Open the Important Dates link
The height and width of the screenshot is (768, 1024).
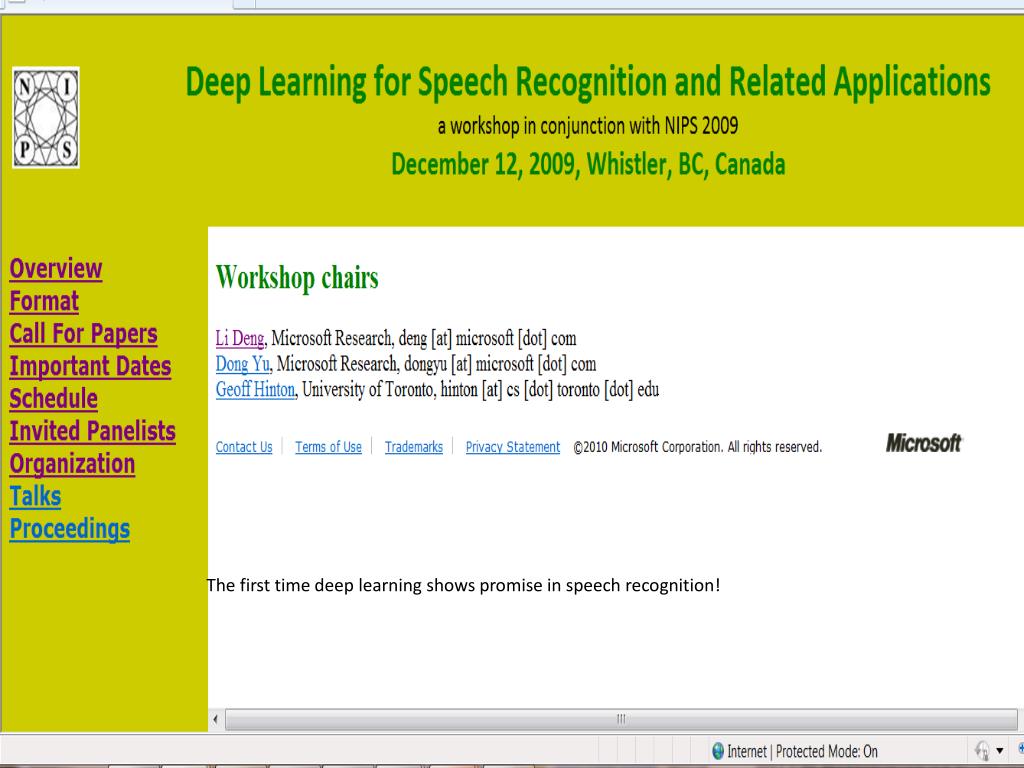pos(91,366)
